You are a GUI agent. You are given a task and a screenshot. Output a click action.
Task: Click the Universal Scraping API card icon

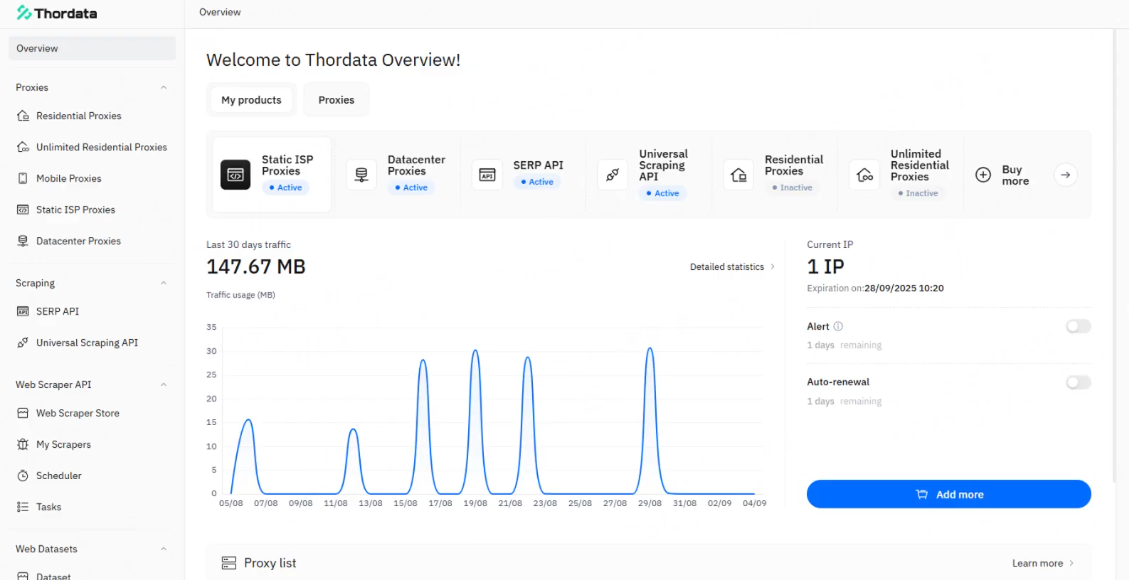pyautogui.click(x=612, y=175)
